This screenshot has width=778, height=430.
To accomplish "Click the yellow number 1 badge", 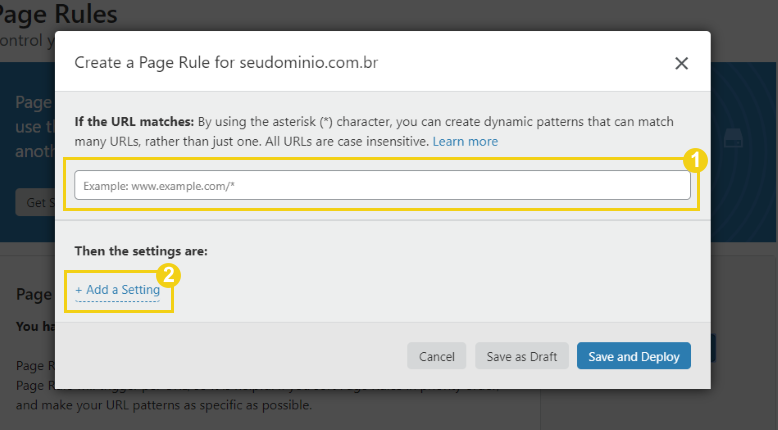I will point(695,160).
